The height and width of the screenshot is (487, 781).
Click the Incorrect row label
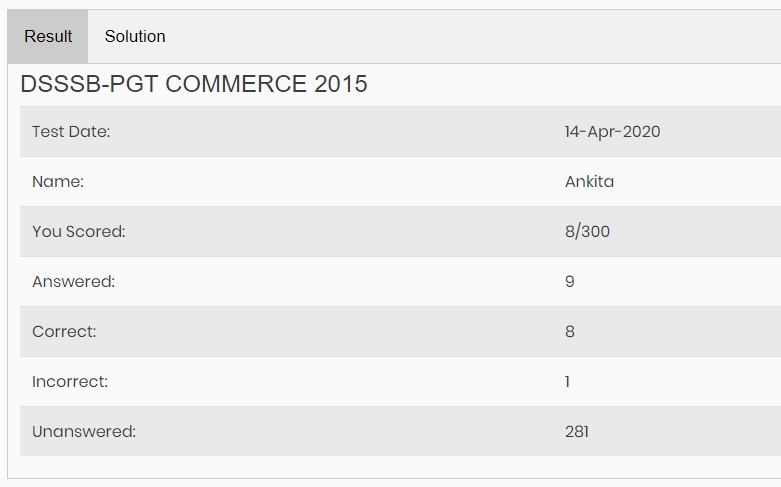(x=70, y=382)
